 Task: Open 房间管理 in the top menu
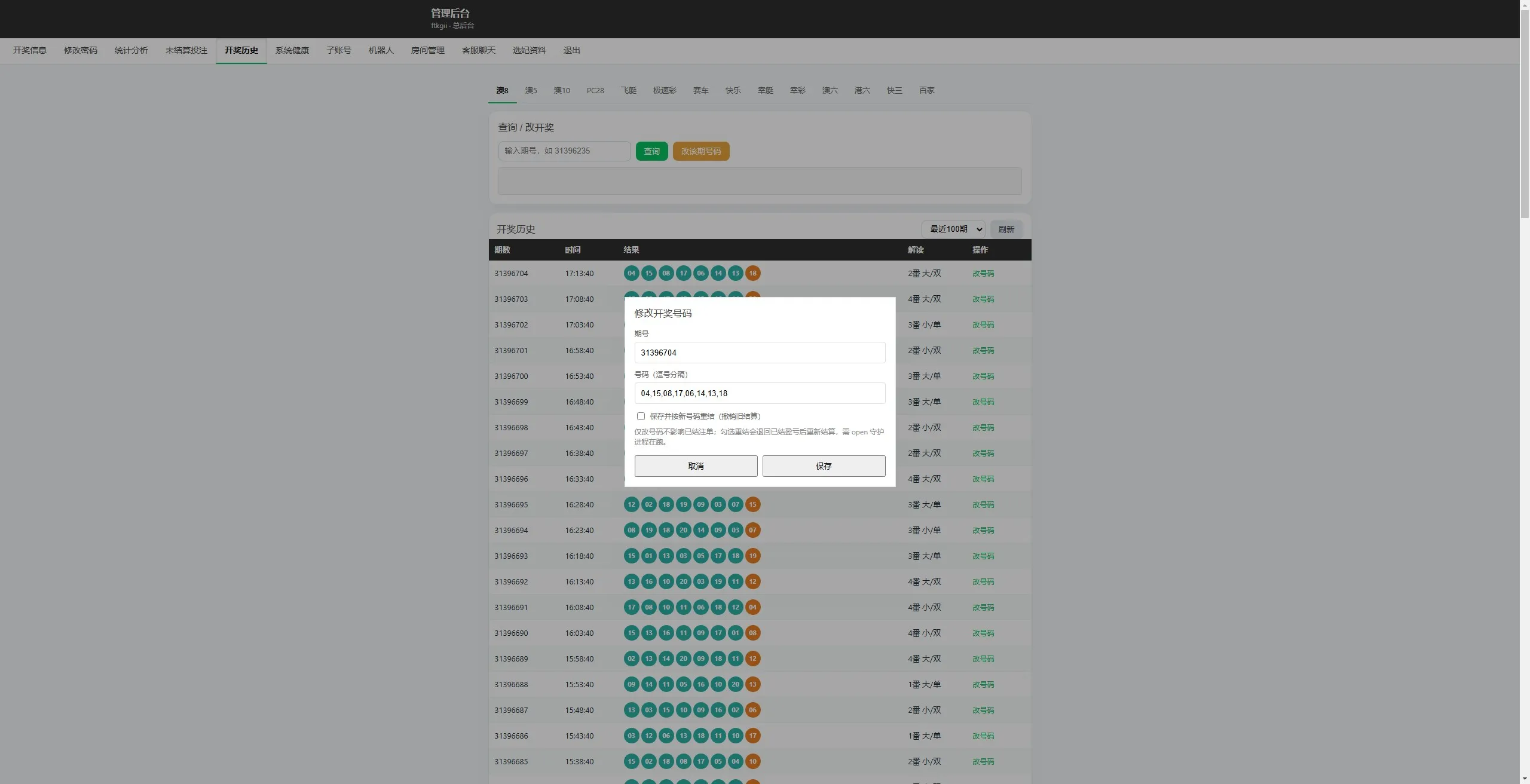coord(428,50)
